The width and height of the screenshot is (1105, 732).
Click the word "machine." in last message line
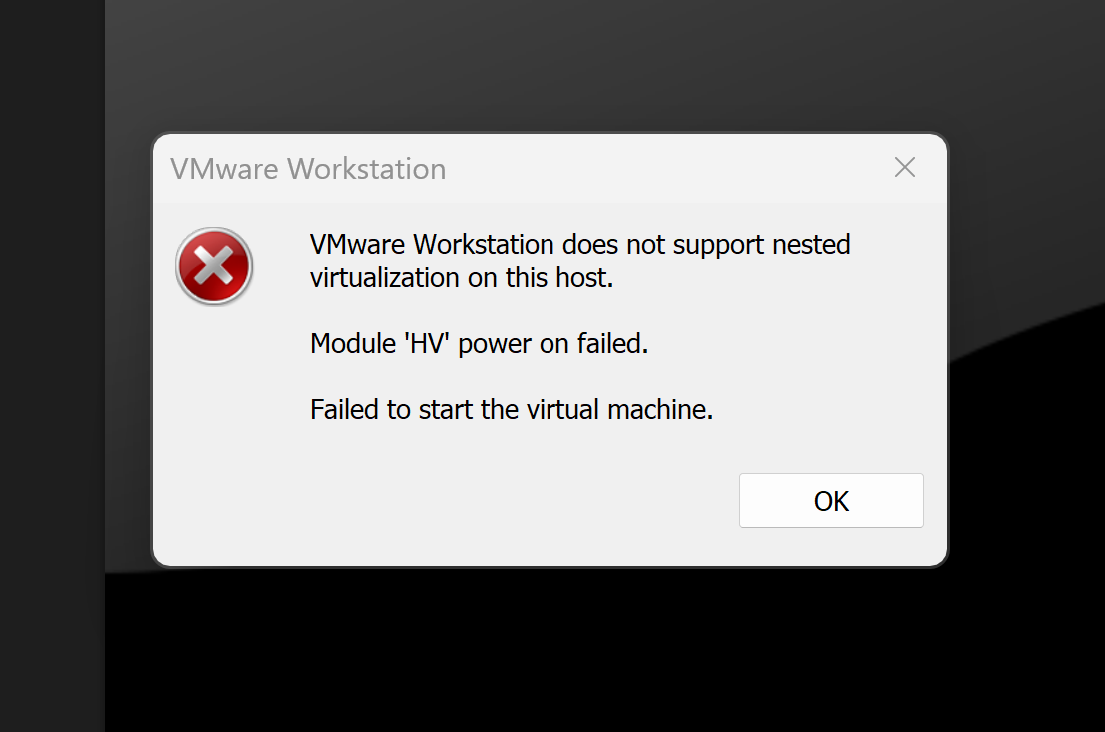coord(660,409)
